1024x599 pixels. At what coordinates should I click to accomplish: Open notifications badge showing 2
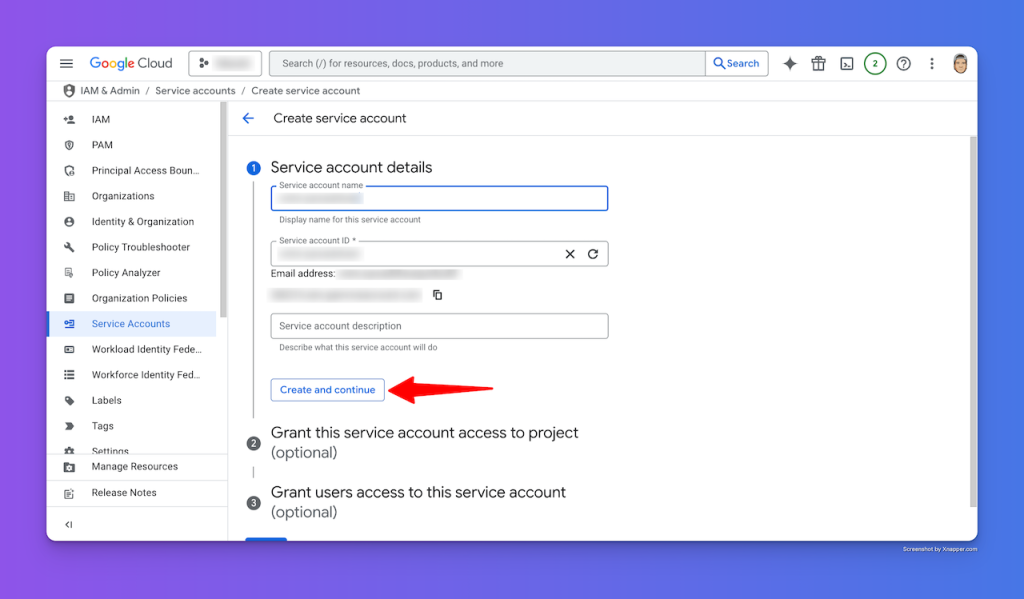(x=875, y=63)
